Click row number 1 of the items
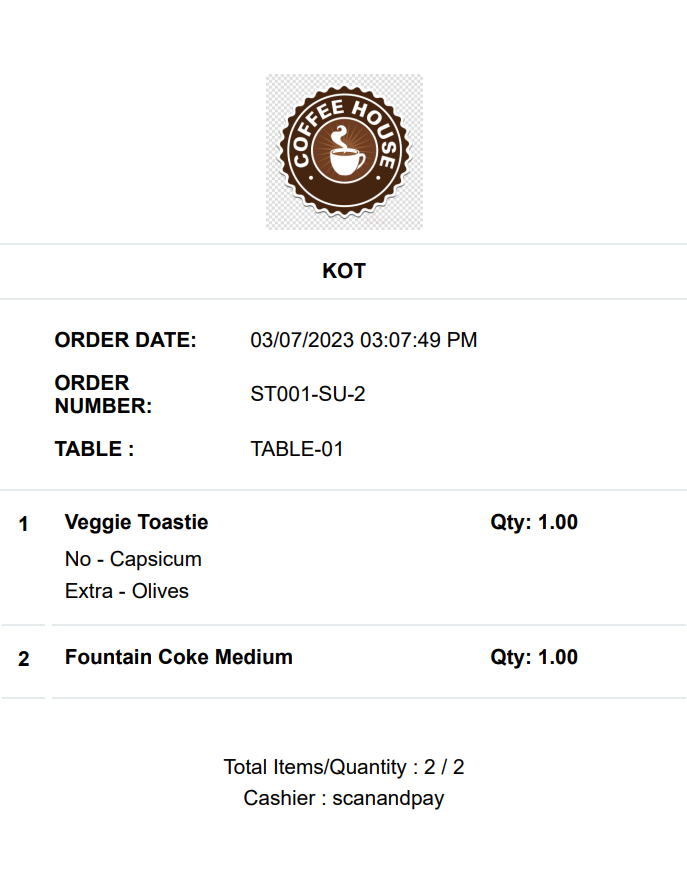Viewport: 687px width, 877px height. point(24,524)
